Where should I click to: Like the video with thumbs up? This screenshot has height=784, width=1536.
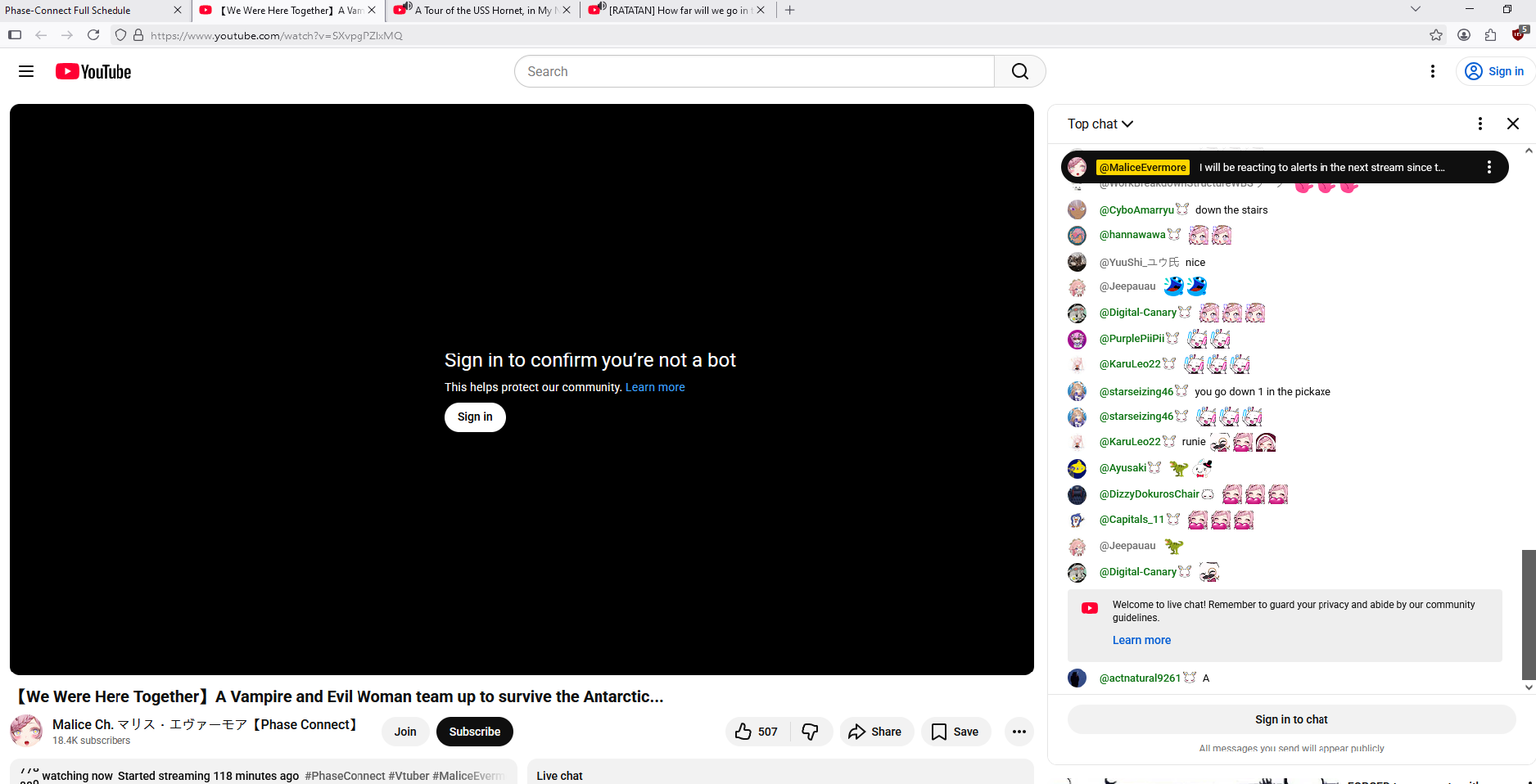[x=757, y=732]
